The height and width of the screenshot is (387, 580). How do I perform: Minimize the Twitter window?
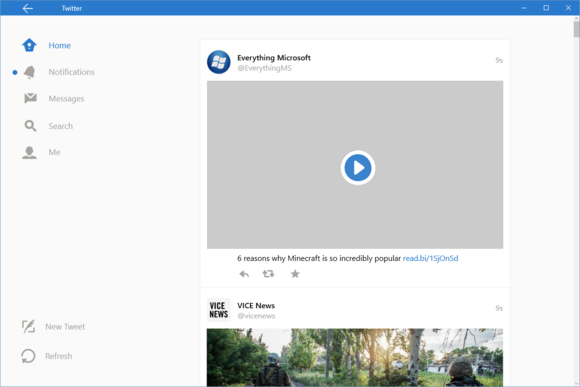pos(524,8)
